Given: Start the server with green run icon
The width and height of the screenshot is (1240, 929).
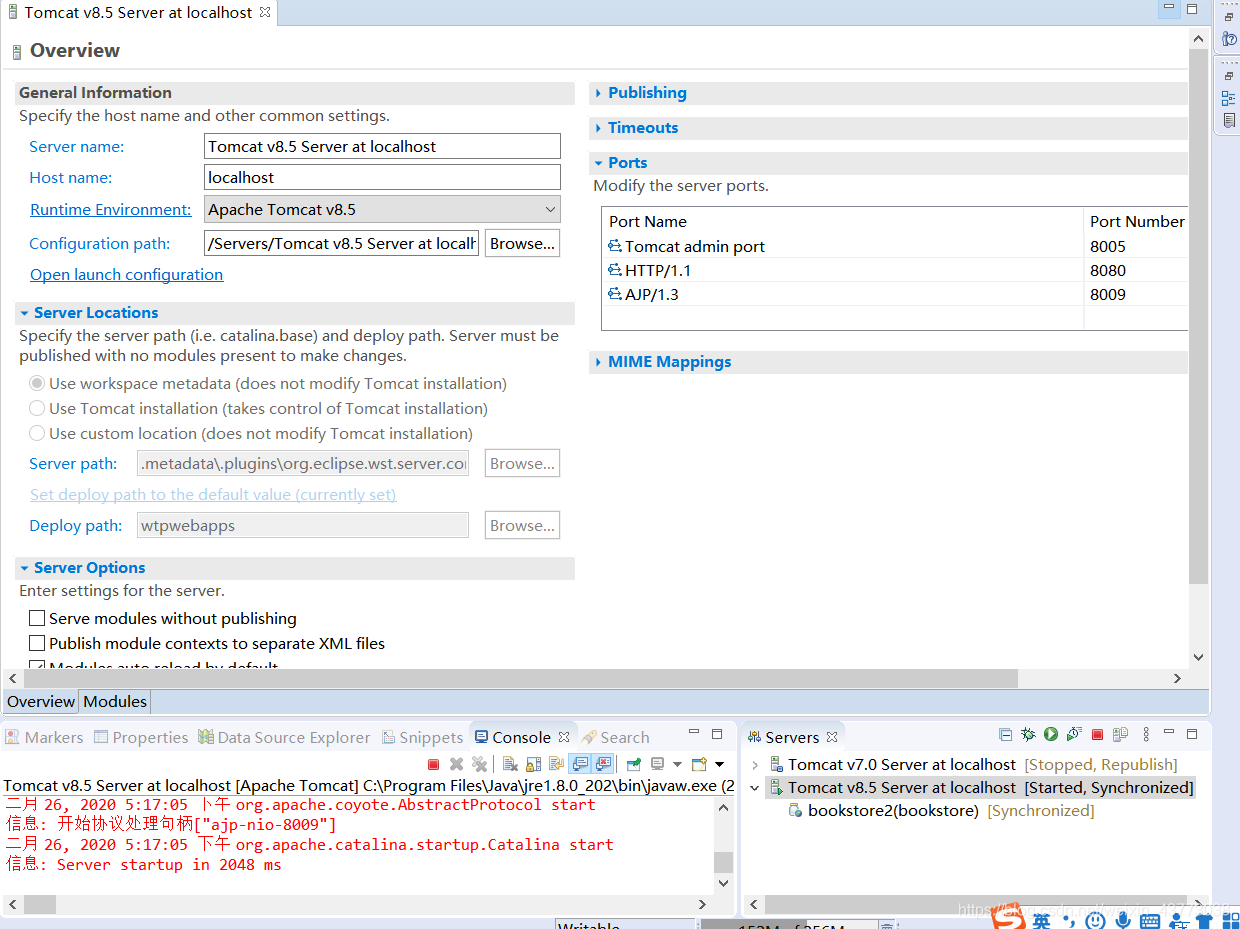Looking at the screenshot, I should (x=1051, y=734).
